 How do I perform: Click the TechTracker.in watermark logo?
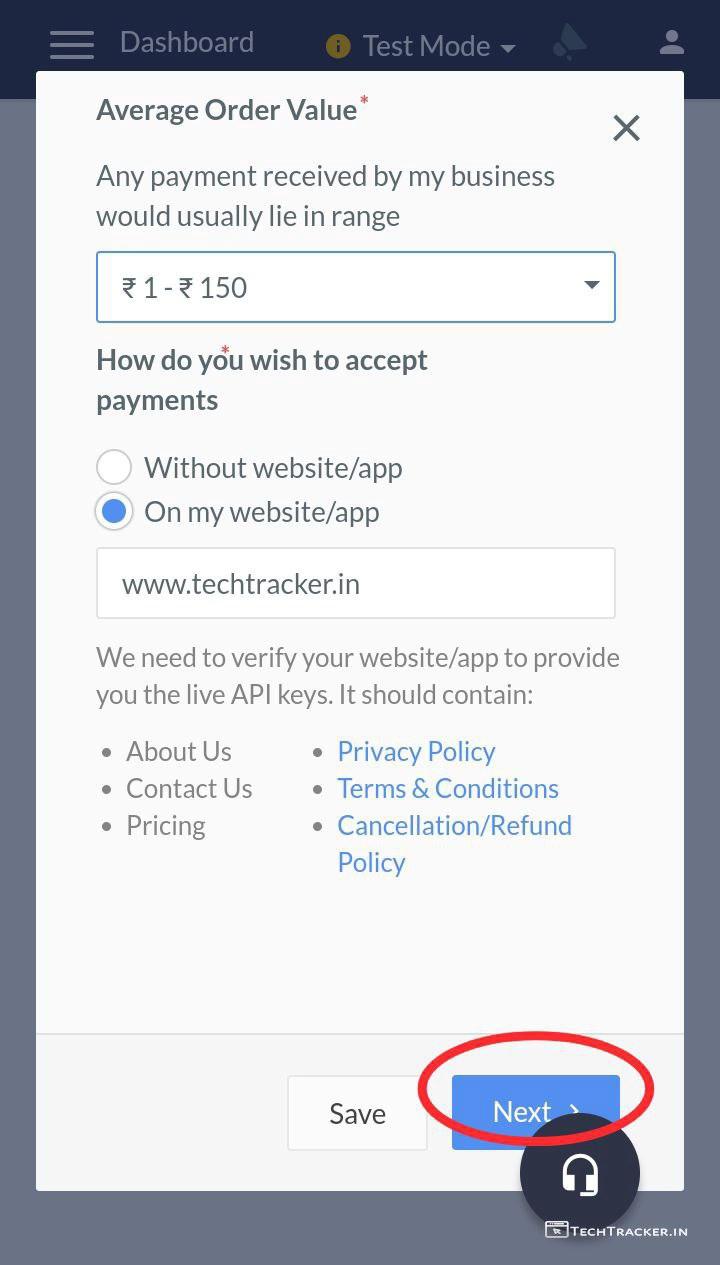(x=617, y=1230)
